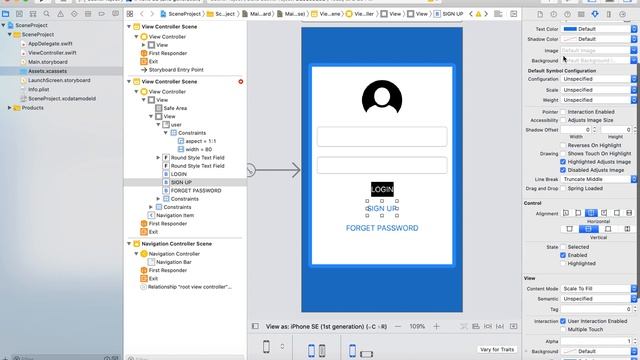Open the Test navigator diamond icon

[x=74, y=14]
